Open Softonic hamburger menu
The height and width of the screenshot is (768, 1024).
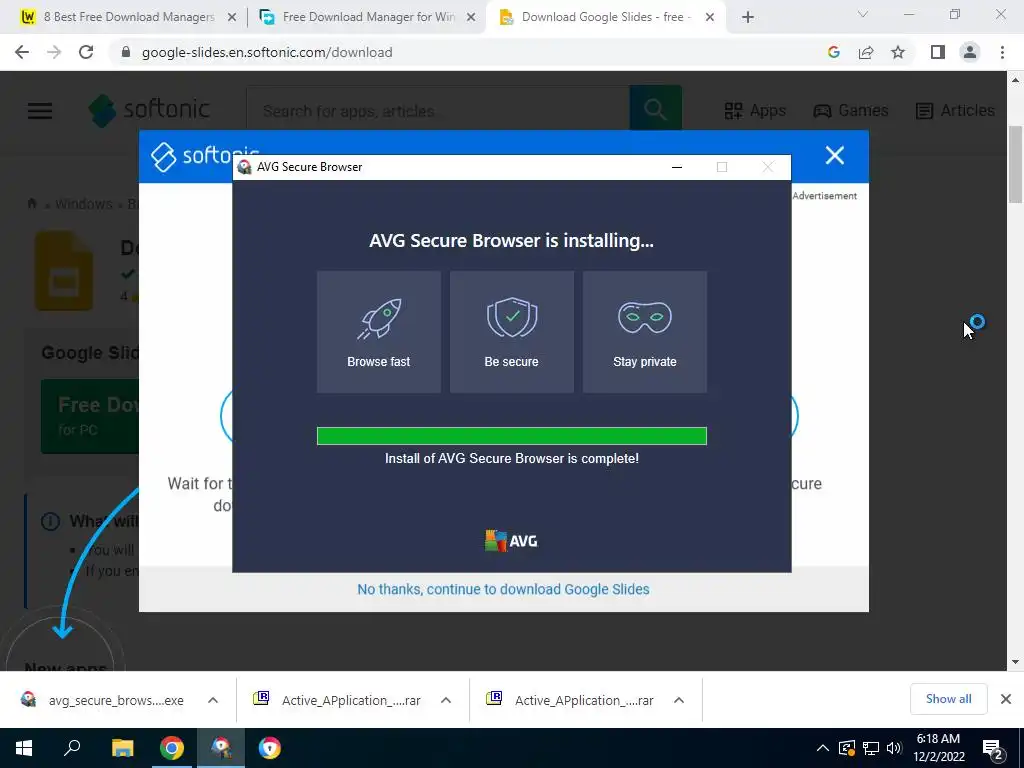tap(40, 110)
